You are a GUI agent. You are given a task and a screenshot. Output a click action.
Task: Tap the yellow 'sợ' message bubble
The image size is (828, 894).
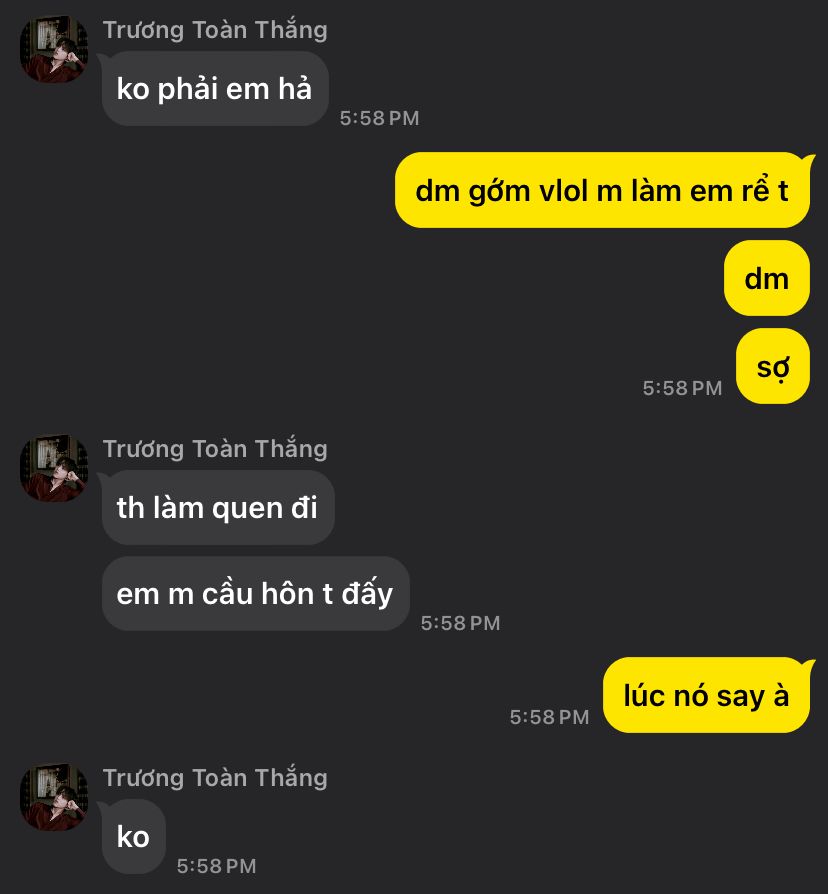[x=773, y=366]
